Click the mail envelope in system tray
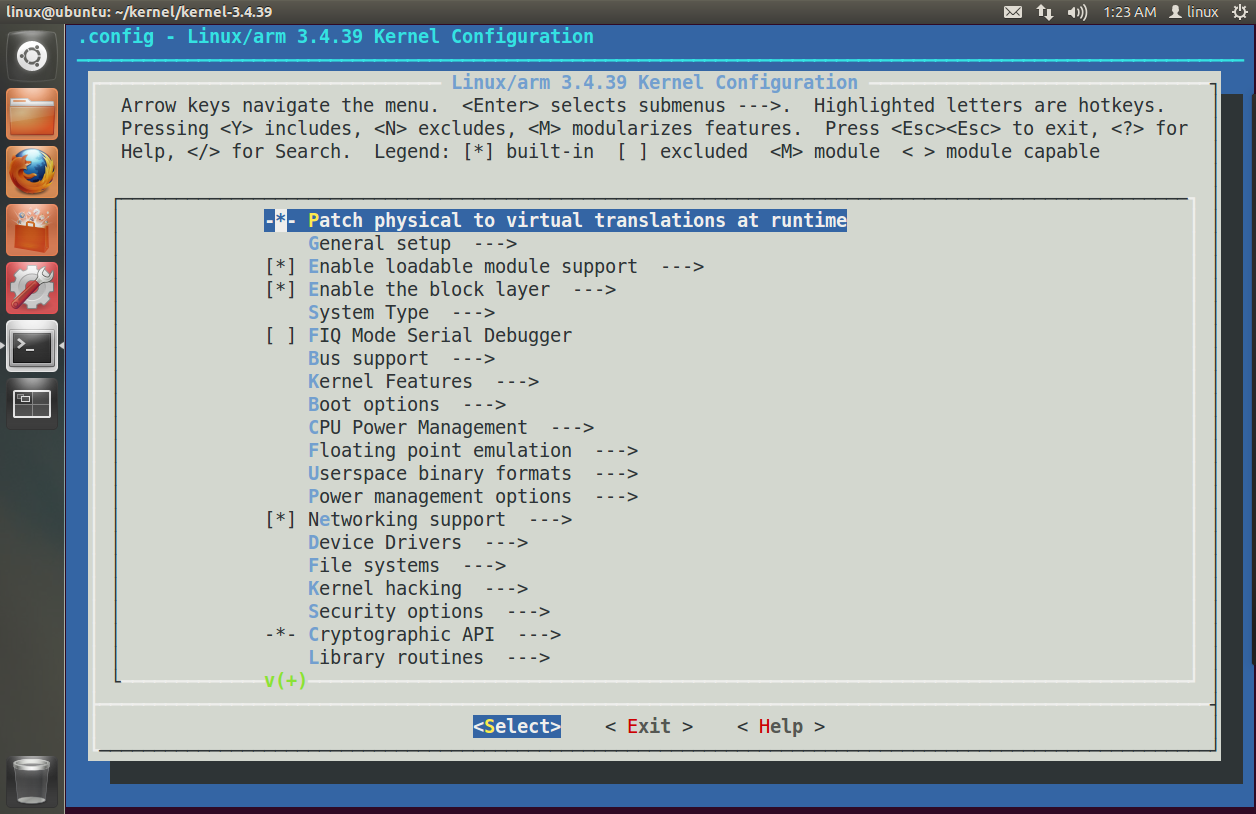The image size is (1256, 814). coord(1013,12)
